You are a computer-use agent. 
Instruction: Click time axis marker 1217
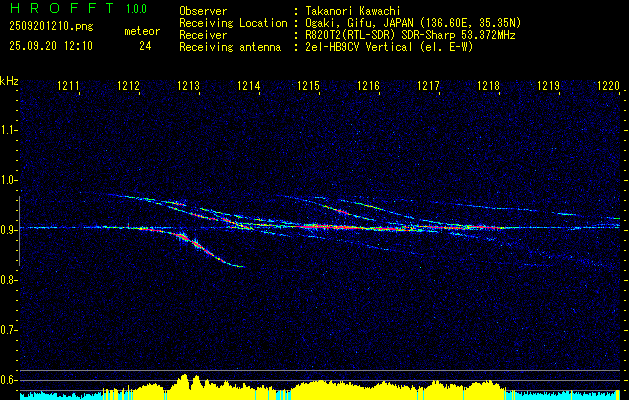(428, 85)
